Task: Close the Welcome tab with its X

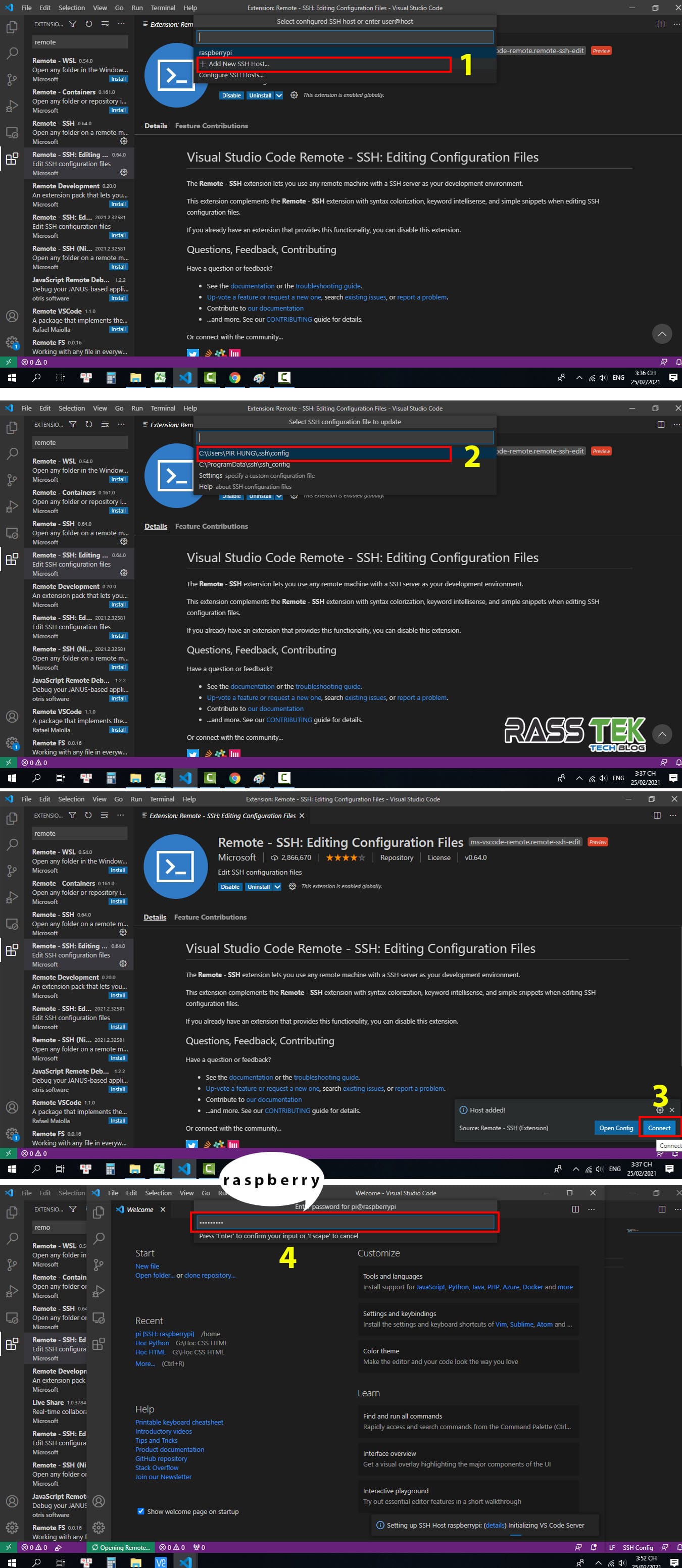Action: coord(163,1209)
